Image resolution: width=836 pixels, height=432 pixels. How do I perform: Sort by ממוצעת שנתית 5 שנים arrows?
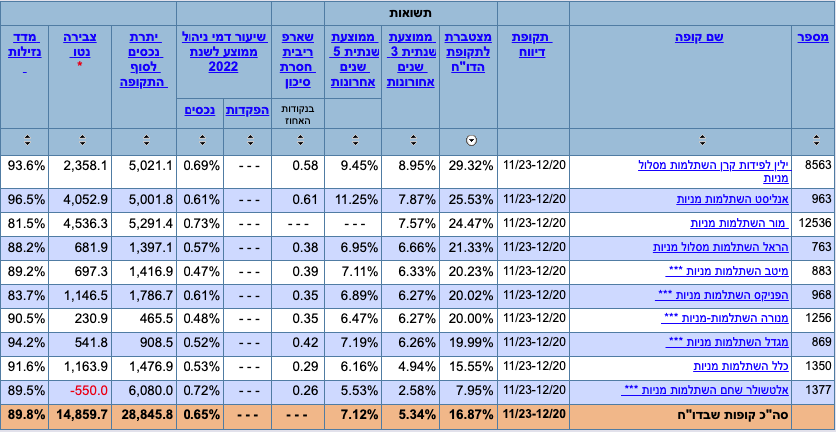tap(355, 141)
